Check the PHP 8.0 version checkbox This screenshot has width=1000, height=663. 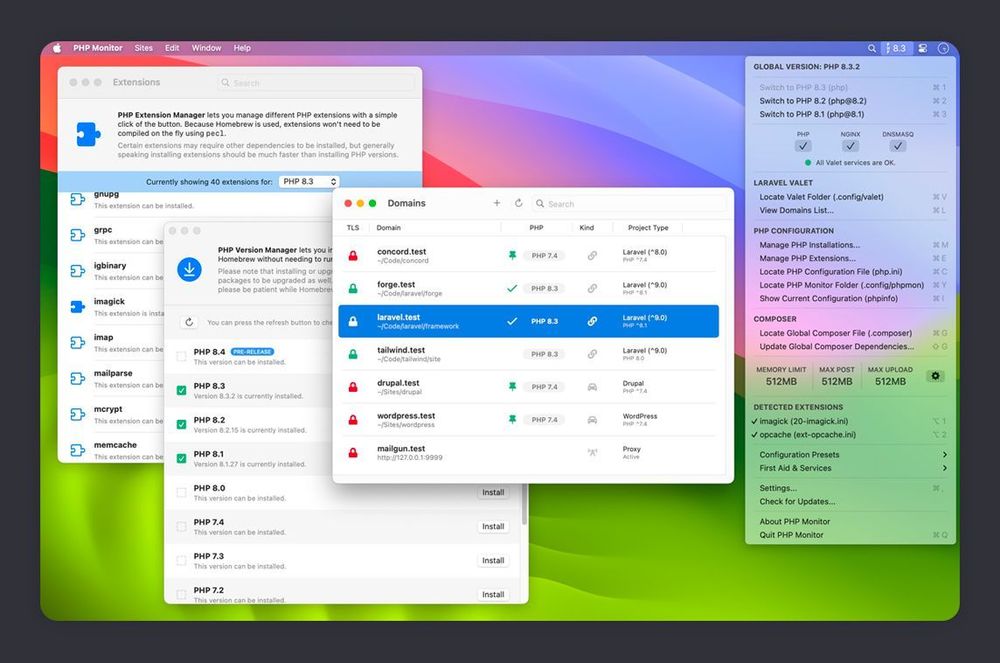182,493
